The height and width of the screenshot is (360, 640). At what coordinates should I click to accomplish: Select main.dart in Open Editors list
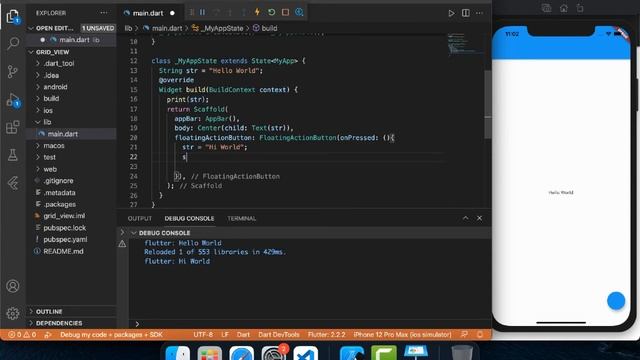[71, 40]
